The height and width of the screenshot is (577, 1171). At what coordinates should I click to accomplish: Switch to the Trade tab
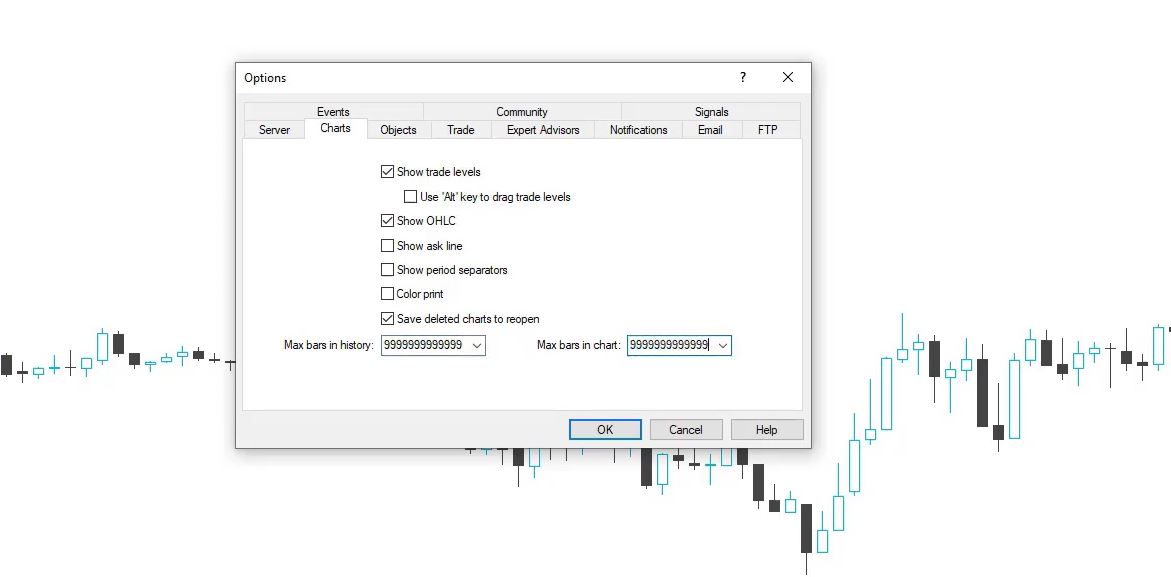click(460, 129)
